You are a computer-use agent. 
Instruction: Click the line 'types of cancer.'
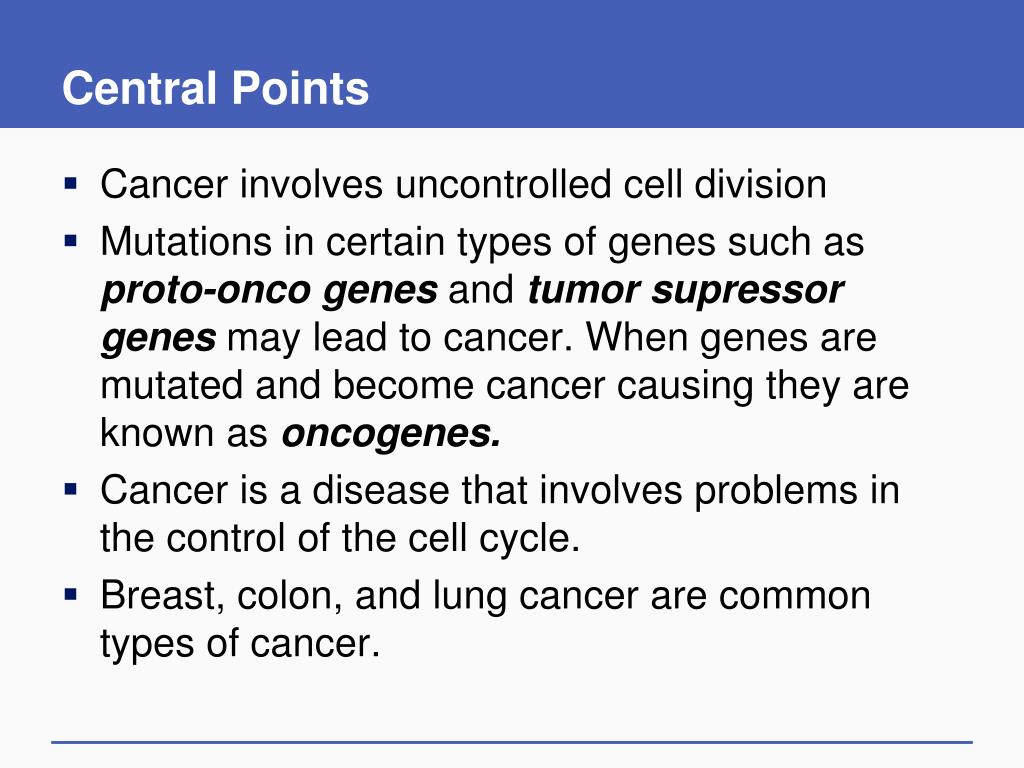pos(240,644)
